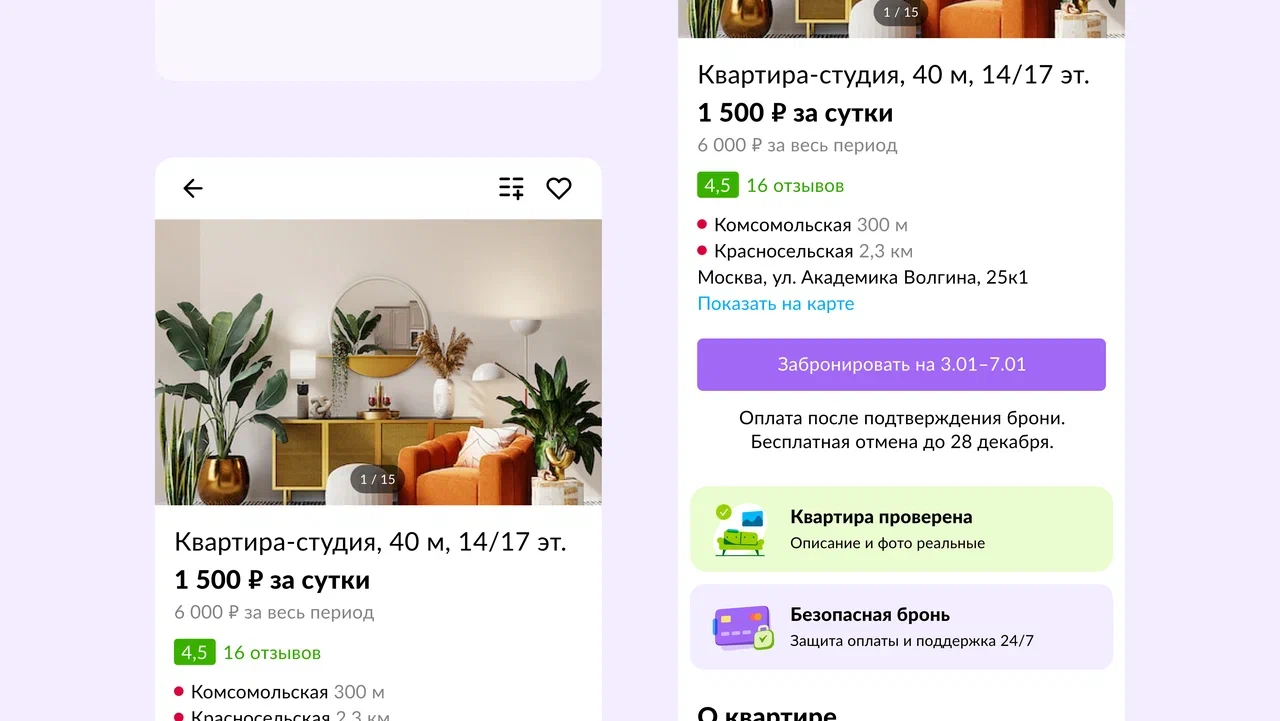
Task: Click the cropped photo atop right card
Action: pos(901,19)
